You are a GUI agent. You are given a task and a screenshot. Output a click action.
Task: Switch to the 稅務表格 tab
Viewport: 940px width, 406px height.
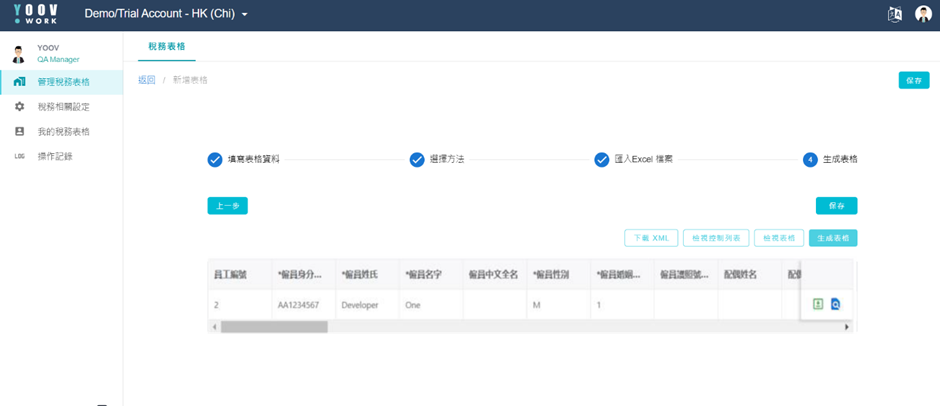pyautogui.click(x=167, y=46)
